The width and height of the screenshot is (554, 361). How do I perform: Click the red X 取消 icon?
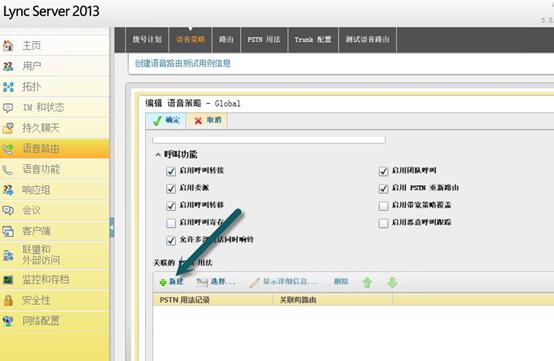198,121
